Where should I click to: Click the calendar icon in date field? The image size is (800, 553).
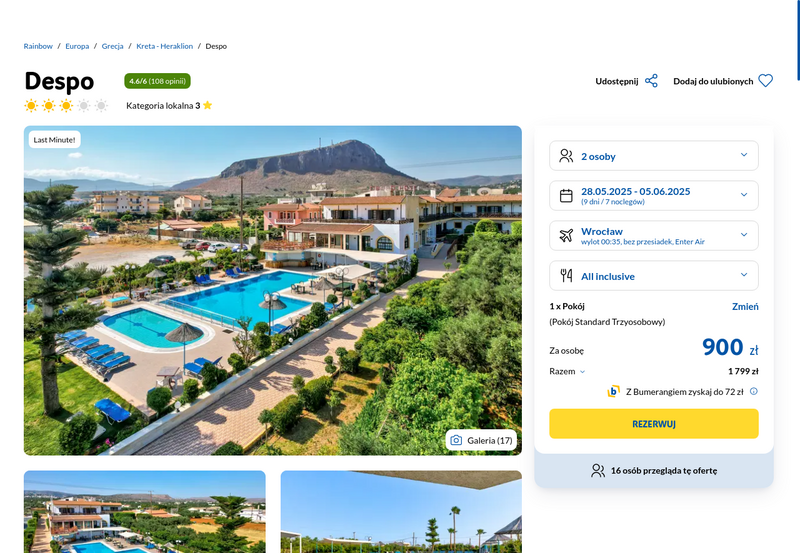click(x=566, y=195)
